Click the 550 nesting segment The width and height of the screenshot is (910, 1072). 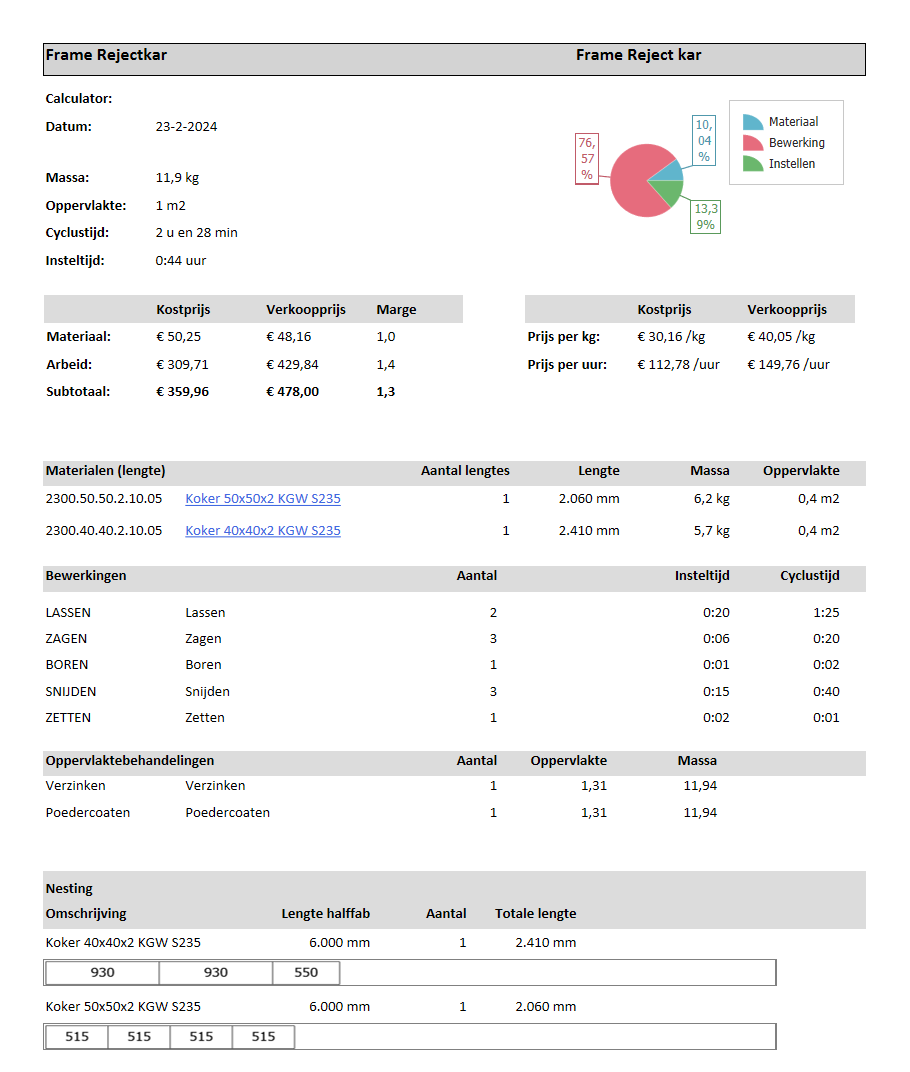306,973
